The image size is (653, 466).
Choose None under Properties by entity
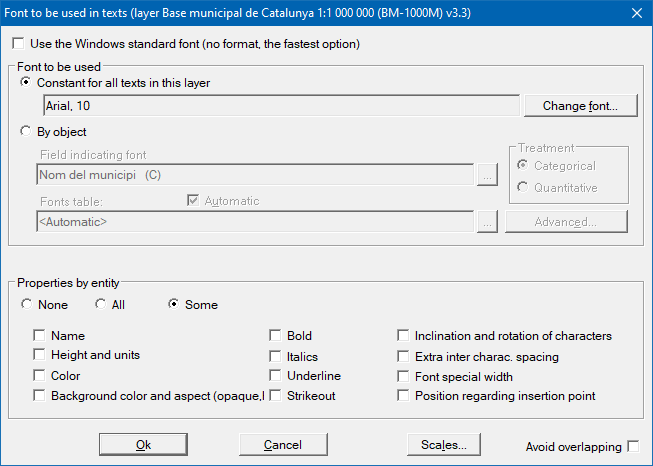pyautogui.click(x=27, y=304)
